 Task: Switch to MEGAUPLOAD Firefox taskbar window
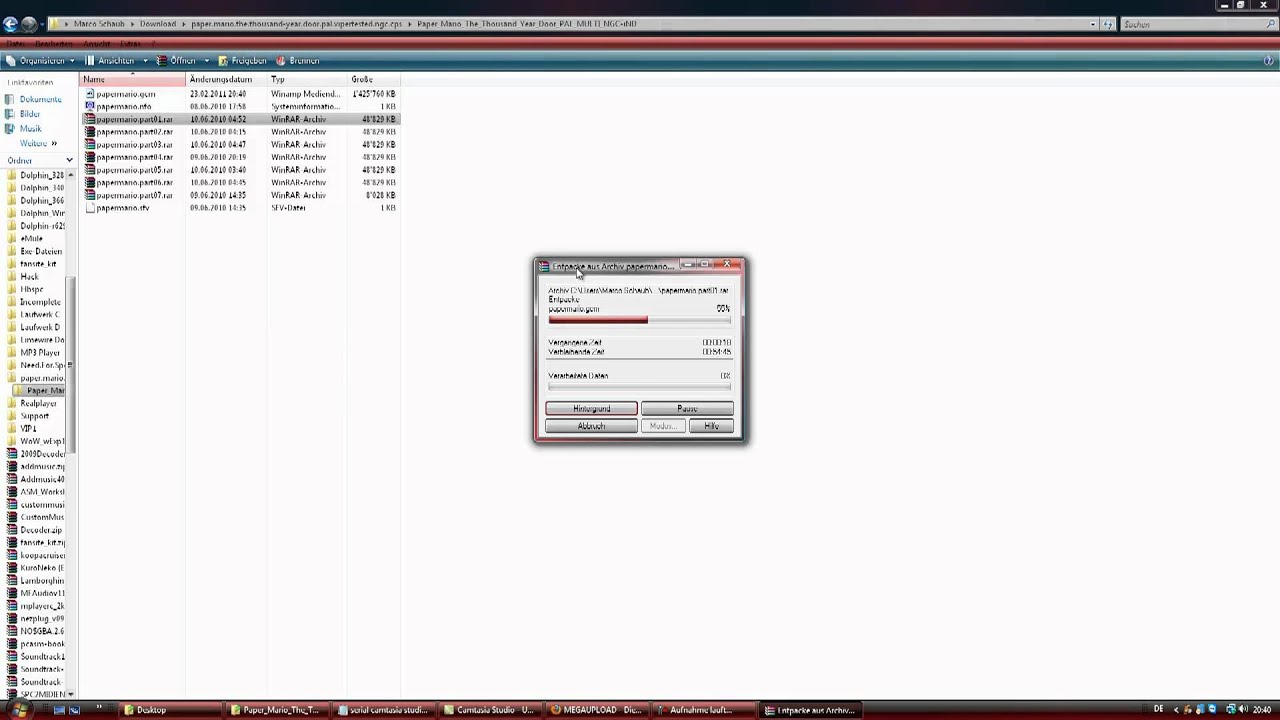pos(598,710)
